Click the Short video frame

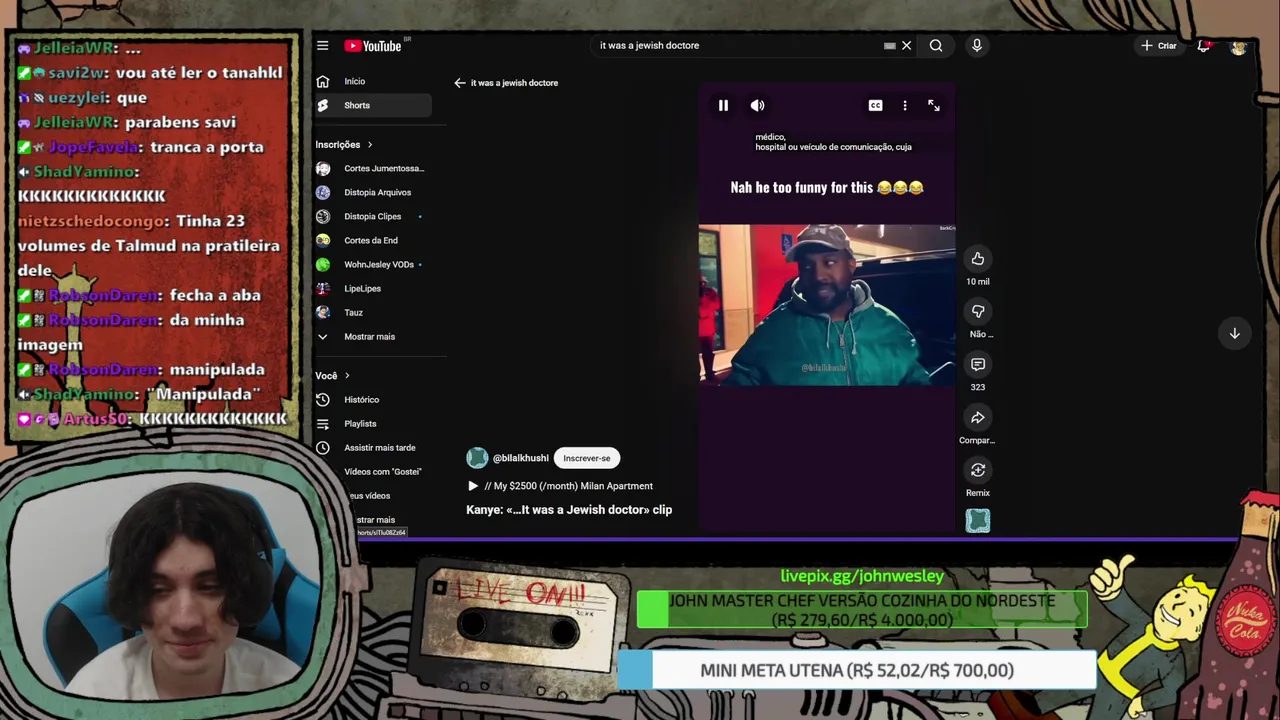(x=827, y=305)
